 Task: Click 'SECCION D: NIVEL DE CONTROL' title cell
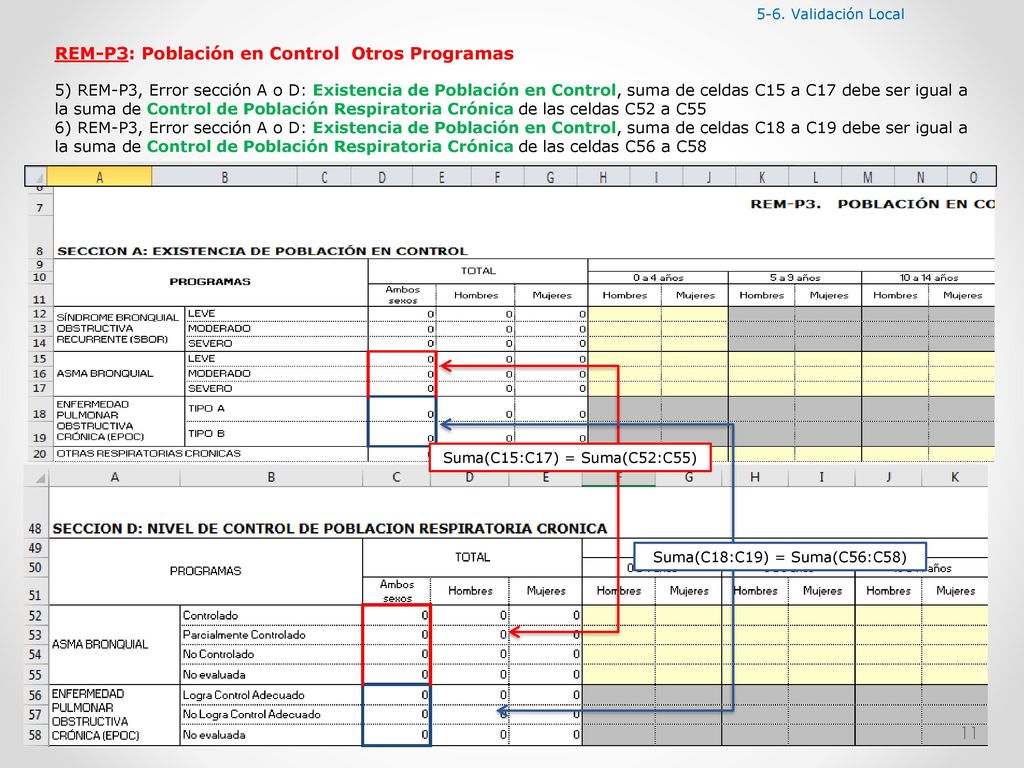click(330, 528)
